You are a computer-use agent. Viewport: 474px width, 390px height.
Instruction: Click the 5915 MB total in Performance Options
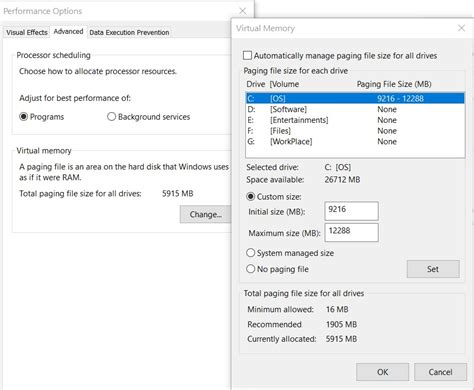(x=178, y=193)
